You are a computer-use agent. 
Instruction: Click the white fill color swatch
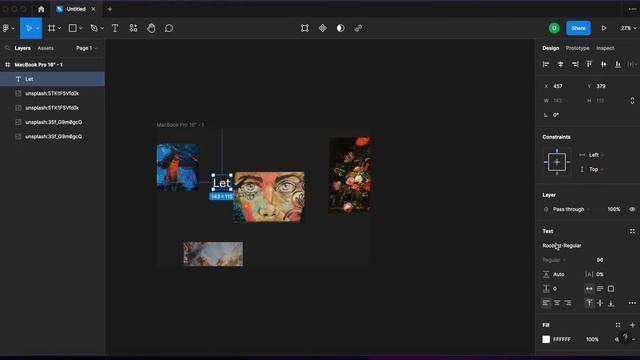point(546,339)
